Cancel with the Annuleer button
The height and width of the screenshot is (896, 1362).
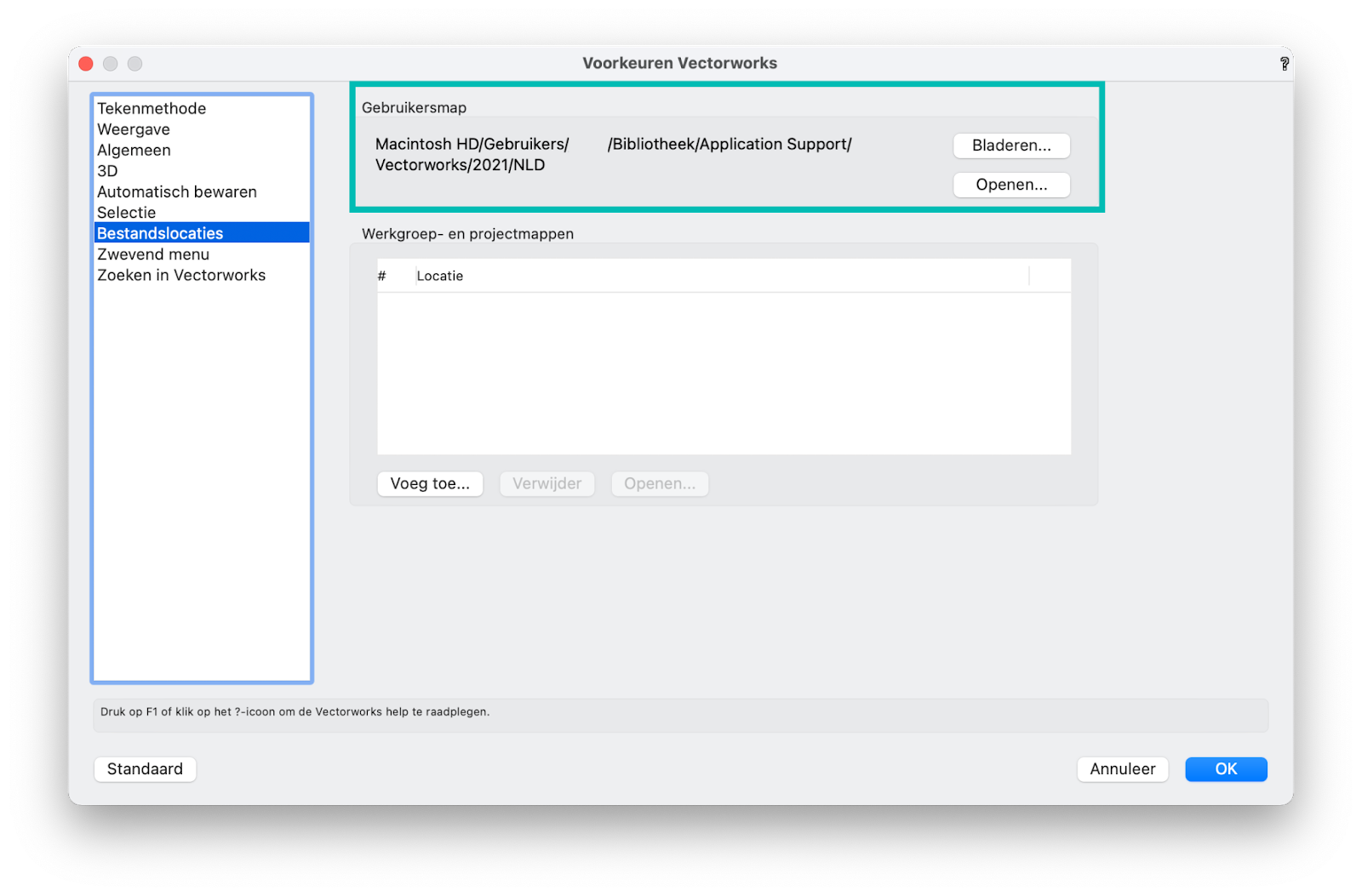pyautogui.click(x=1123, y=769)
